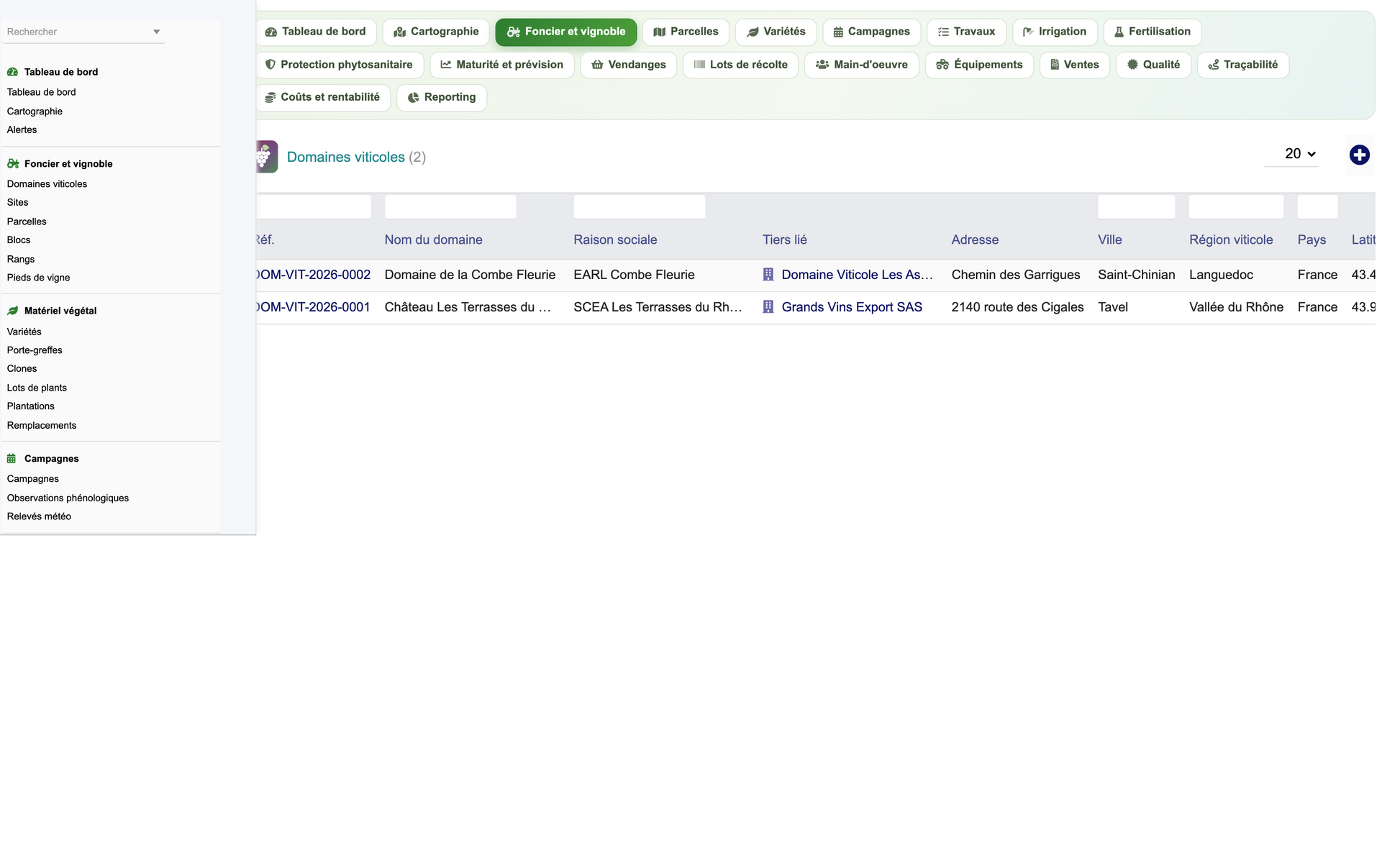
Task: Click the Ventes document icon
Action: pyautogui.click(x=1055, y=65)
